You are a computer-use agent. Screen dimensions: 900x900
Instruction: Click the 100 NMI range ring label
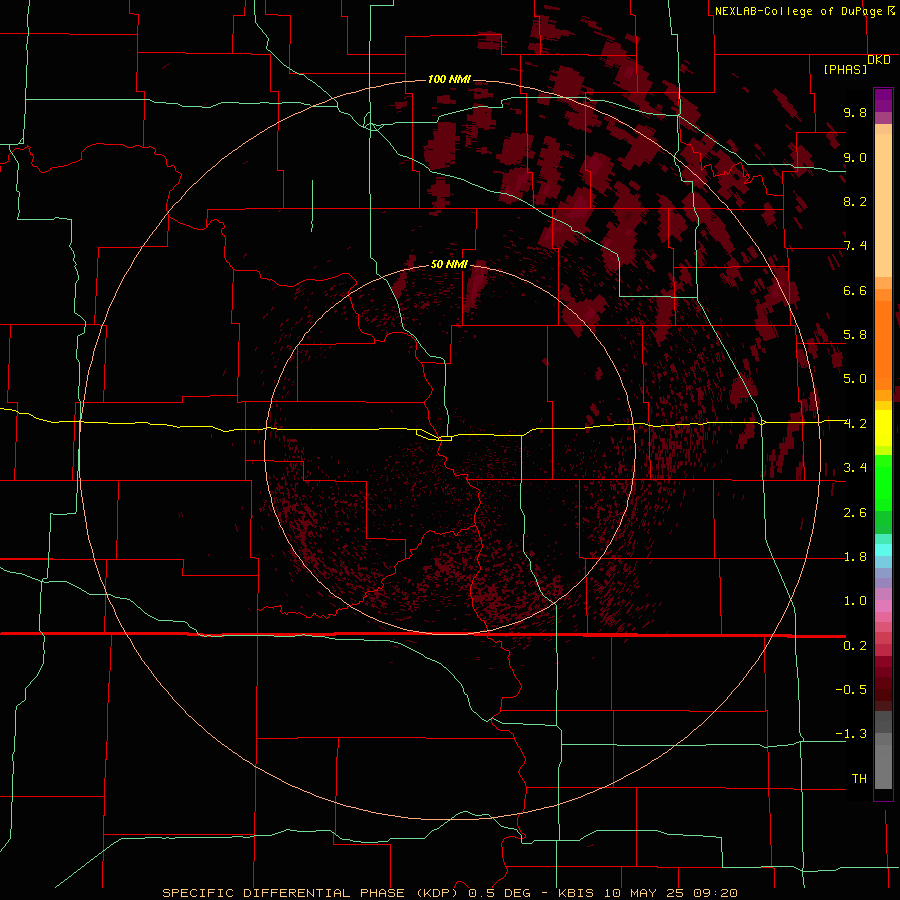pos(449,79)
